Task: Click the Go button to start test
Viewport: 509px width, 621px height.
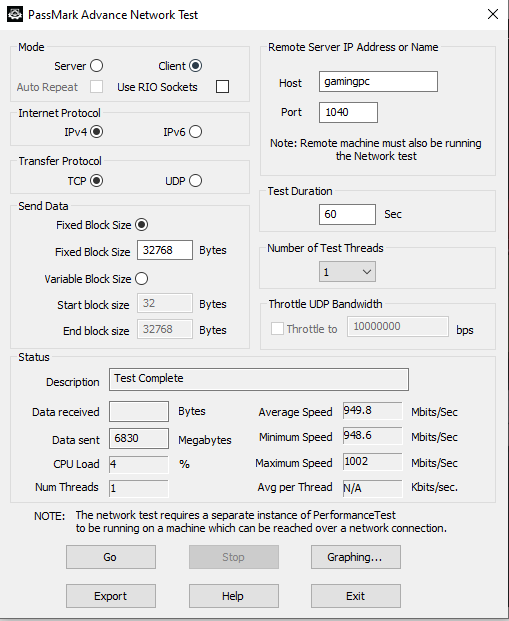Action: click(111, 557)
